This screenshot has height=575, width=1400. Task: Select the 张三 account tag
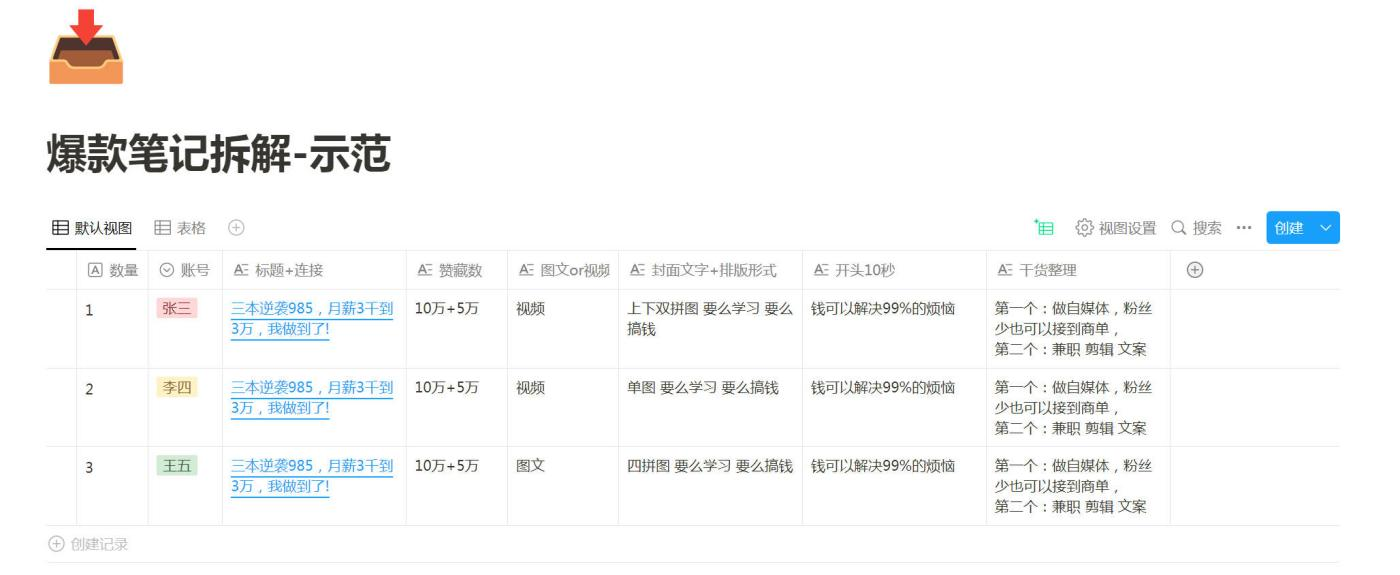[x=176, y=309]
